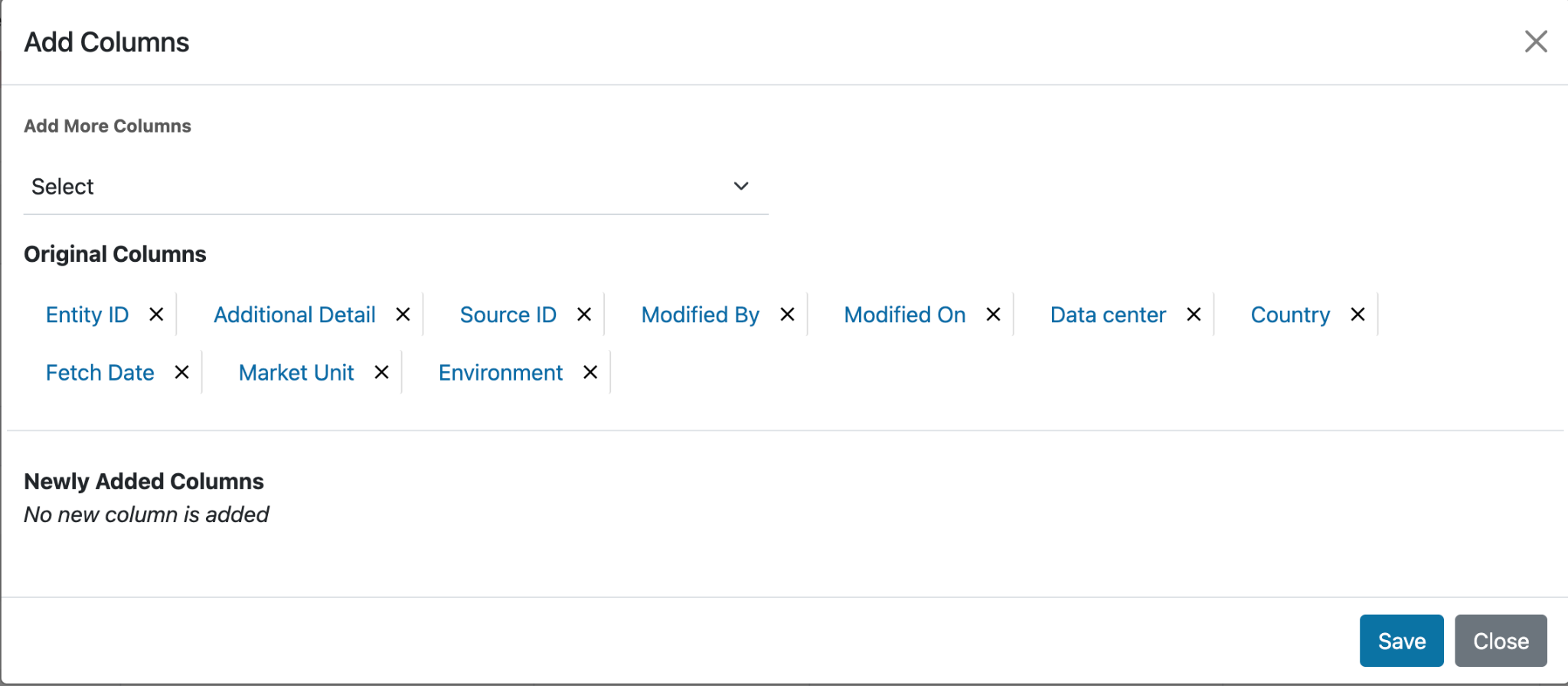Screen dimensions: 1568x686
Task: Remove the Additional Detail column chip
Action: (x=403, y=315)
